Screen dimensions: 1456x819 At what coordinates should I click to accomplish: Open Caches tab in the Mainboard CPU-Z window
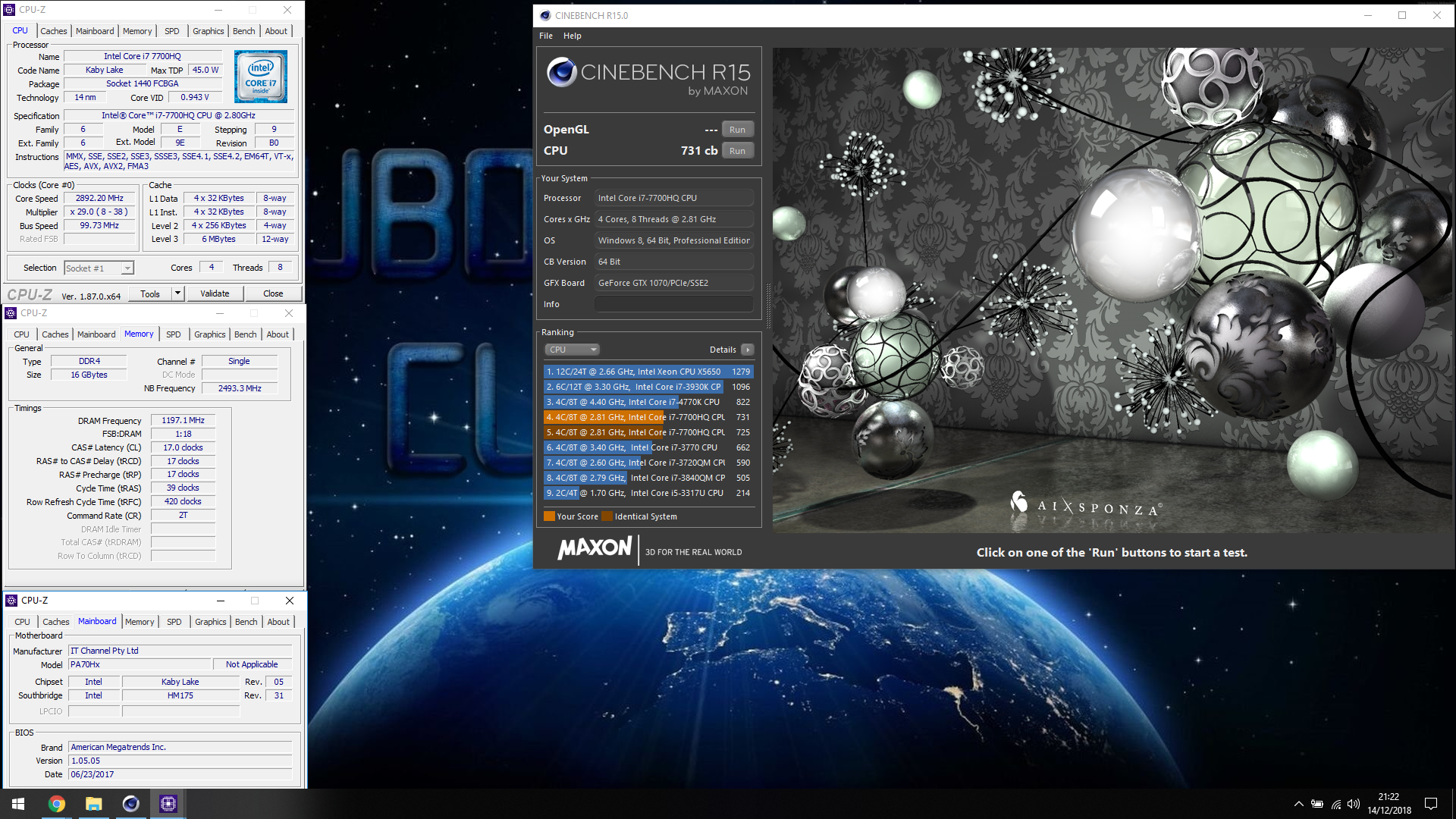(56, 622)
